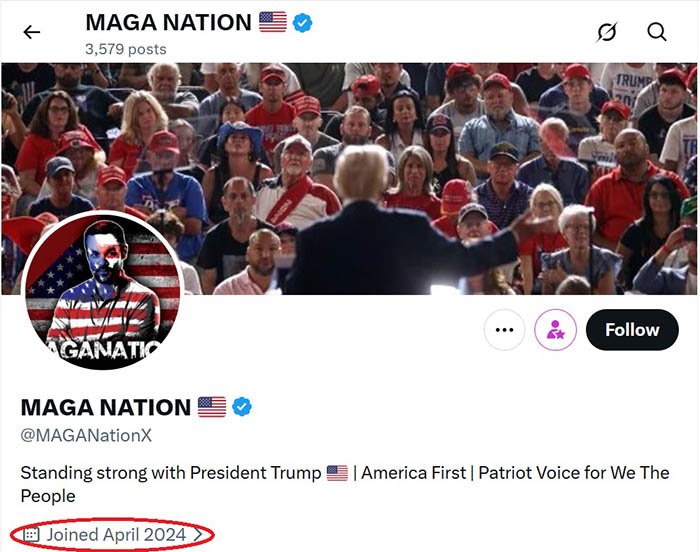Click the verified badge in the top header
This screenshot has height=552, width=700.
click(x=302, y=22)
